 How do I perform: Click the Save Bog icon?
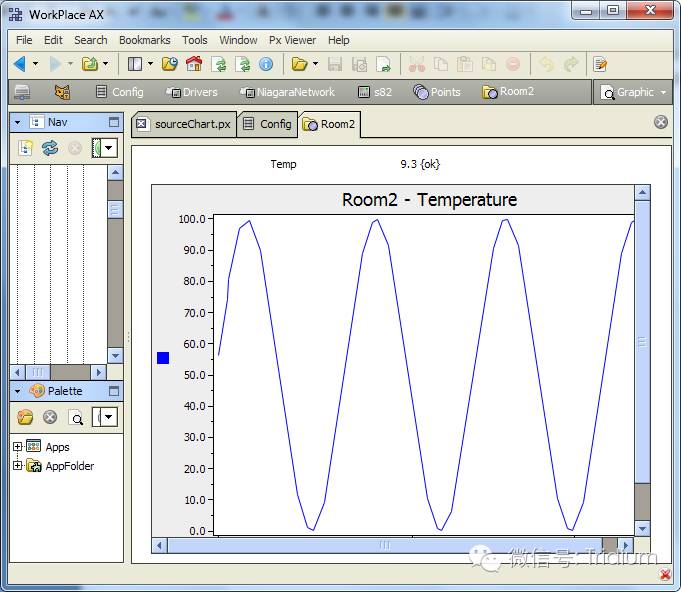(x=359, y=64)
